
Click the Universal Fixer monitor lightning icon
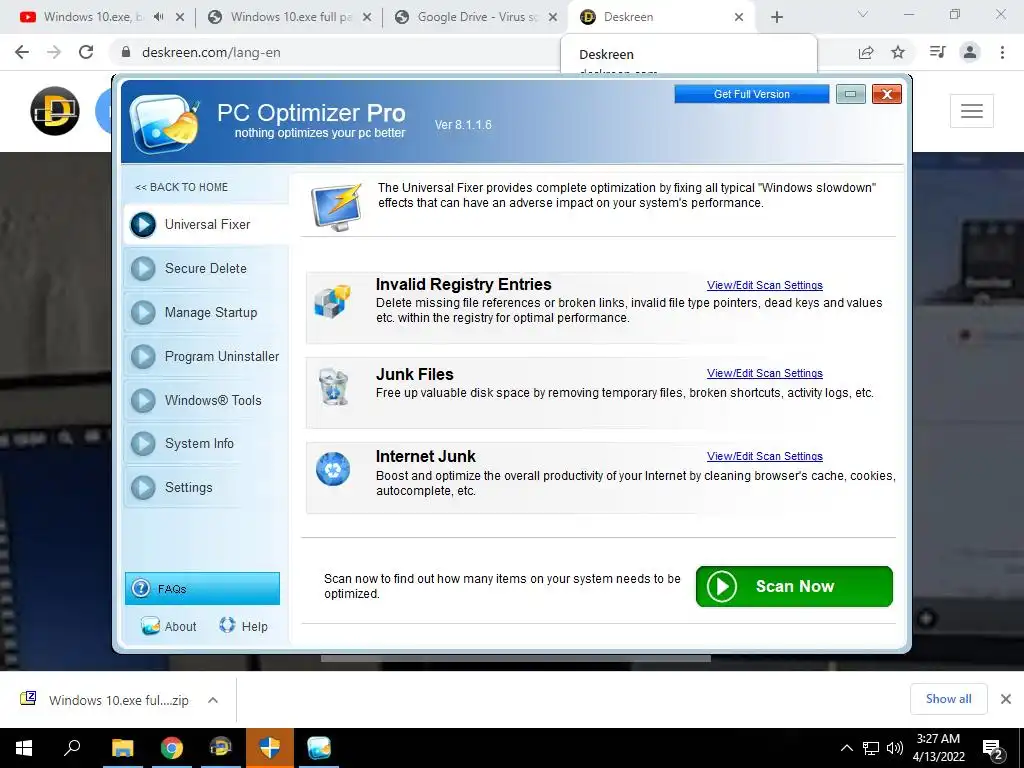tap(336, 207)
